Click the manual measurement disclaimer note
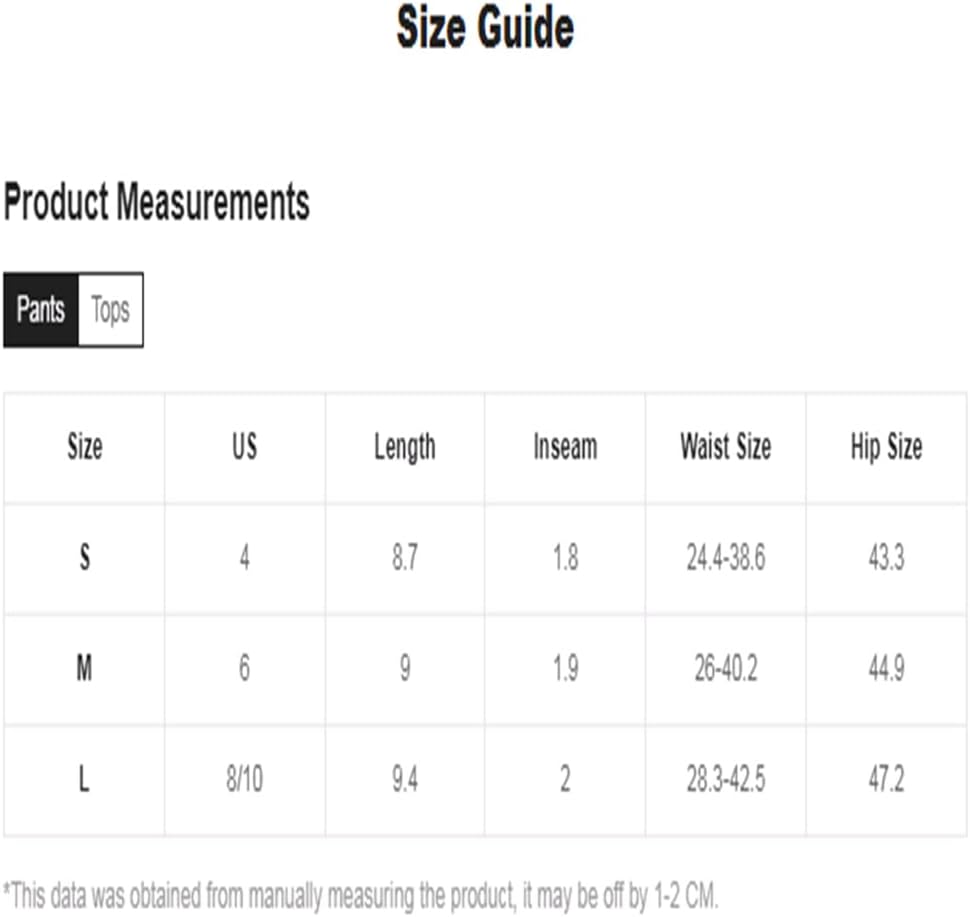The image size is (970, 917). click(x=361, y=895)
